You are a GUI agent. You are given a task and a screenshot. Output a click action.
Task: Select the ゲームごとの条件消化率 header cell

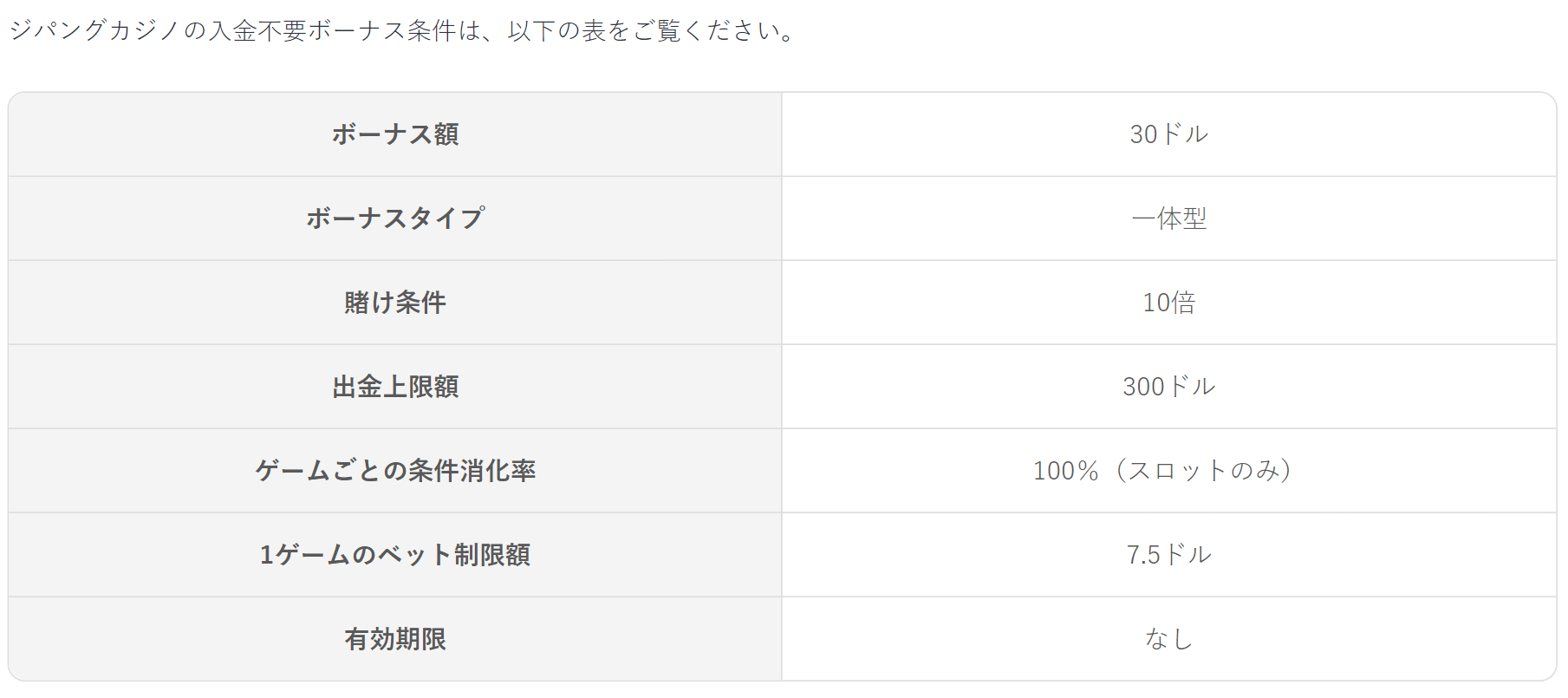[x=395, y=471]
